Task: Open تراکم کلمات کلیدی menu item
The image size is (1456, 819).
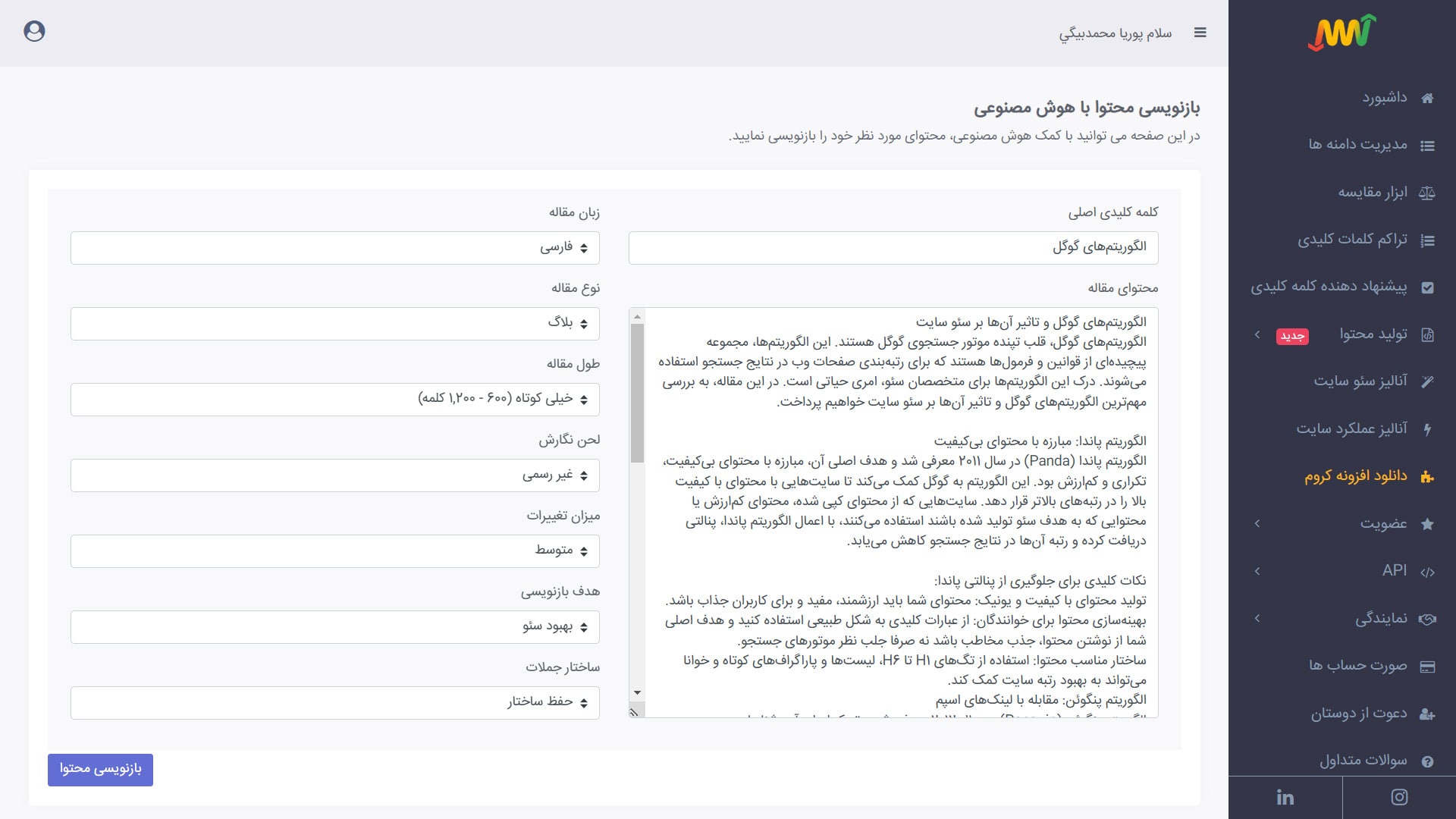Action: [x=1352, y=240]
